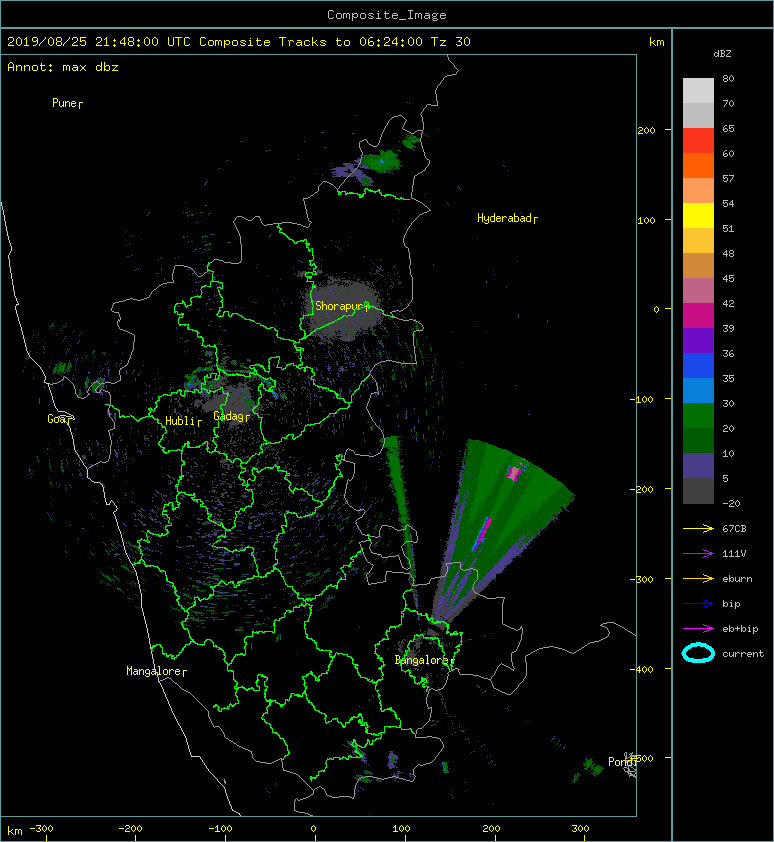Click the cyan current ellipse symbol
The image size is (774, 842).
pyautogui.click(x=698, y=653)
